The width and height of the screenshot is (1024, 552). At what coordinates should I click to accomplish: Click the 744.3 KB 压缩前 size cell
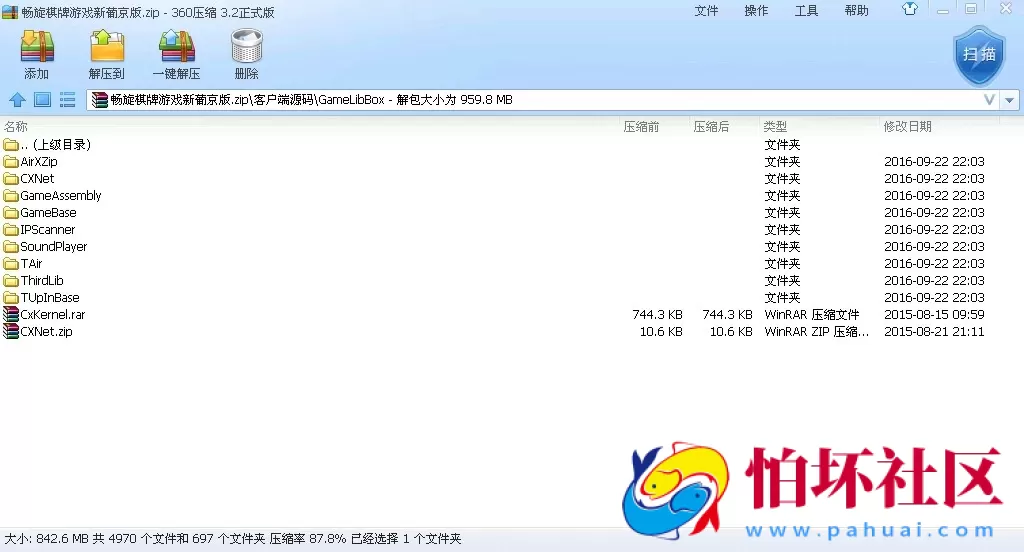(657, 314)
